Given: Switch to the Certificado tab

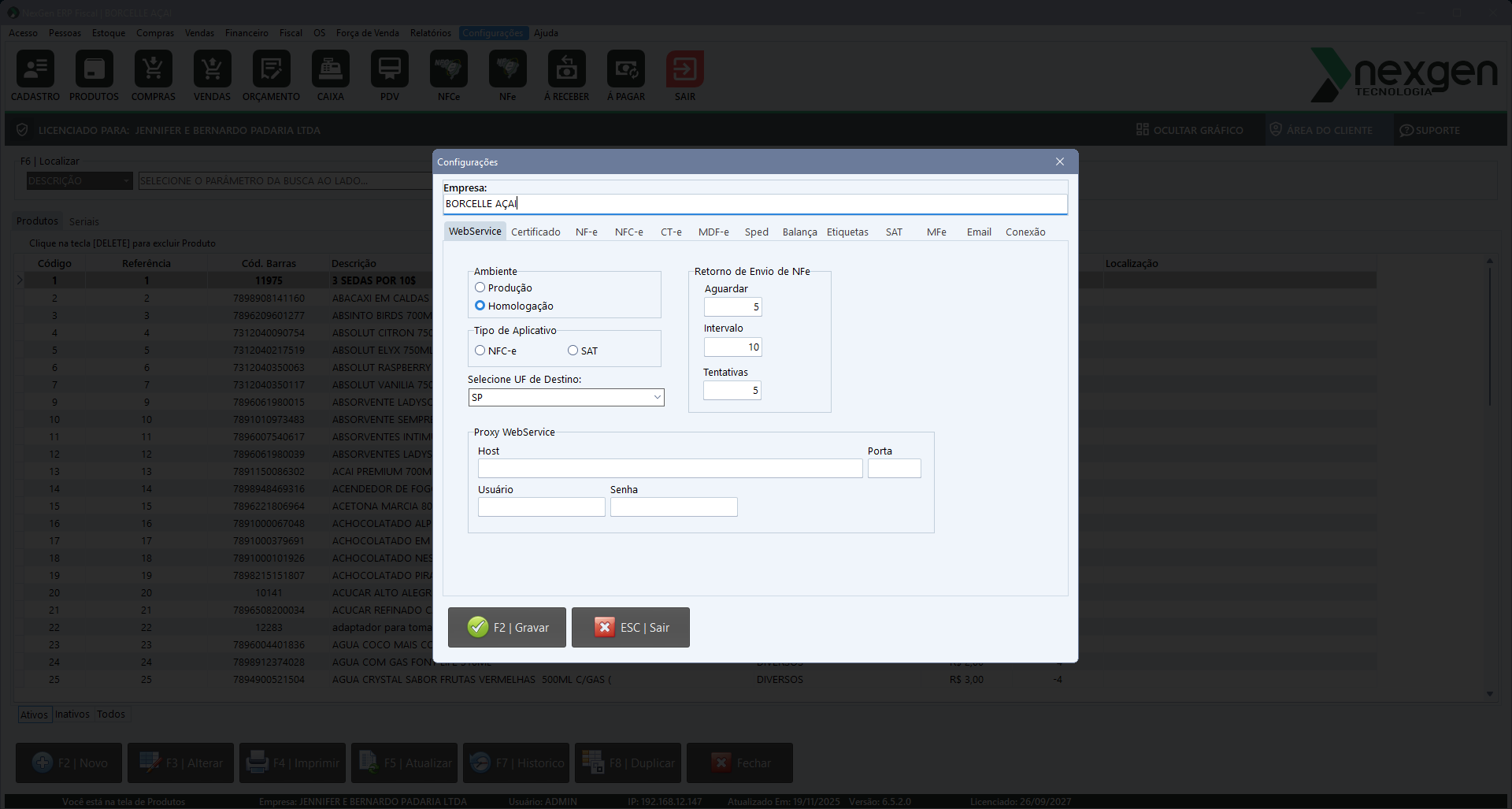Looking at the screenshot, I should [x=535, y=232].
